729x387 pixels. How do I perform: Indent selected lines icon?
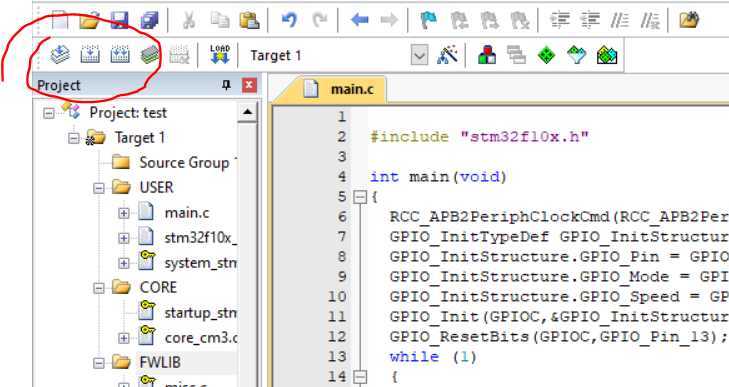pos(560,20)
